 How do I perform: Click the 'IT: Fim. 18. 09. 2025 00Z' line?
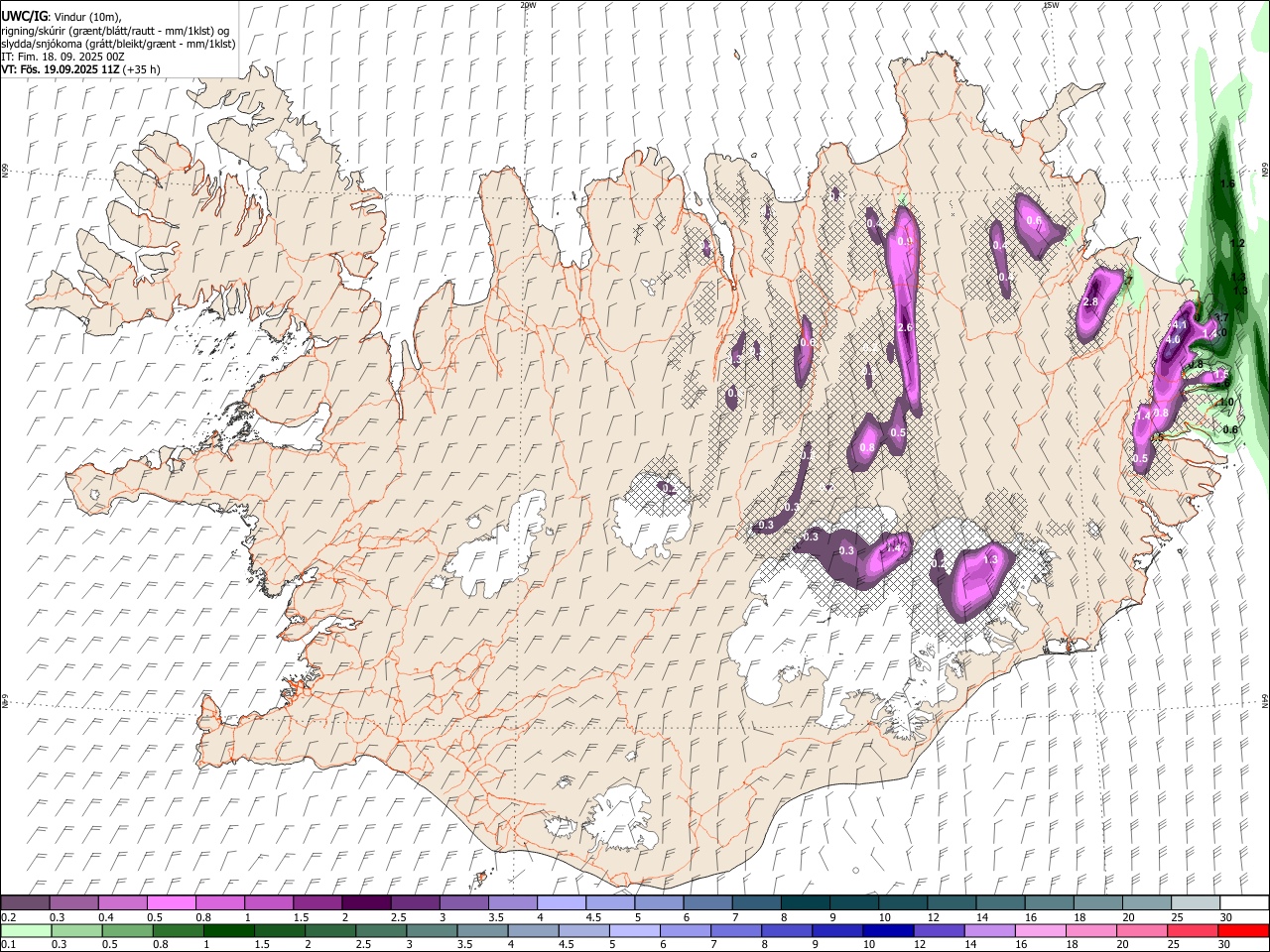tap(63, 57)
